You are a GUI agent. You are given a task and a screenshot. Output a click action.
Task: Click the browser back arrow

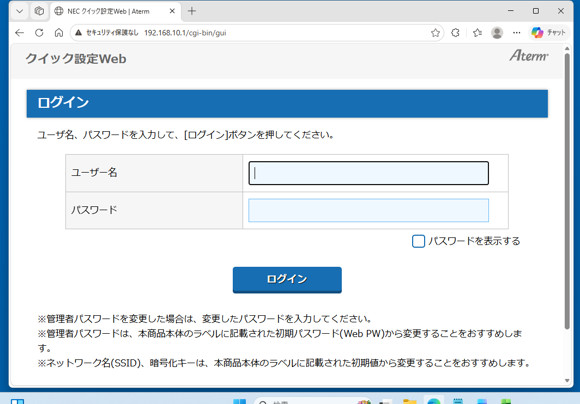tap(19, 33)
